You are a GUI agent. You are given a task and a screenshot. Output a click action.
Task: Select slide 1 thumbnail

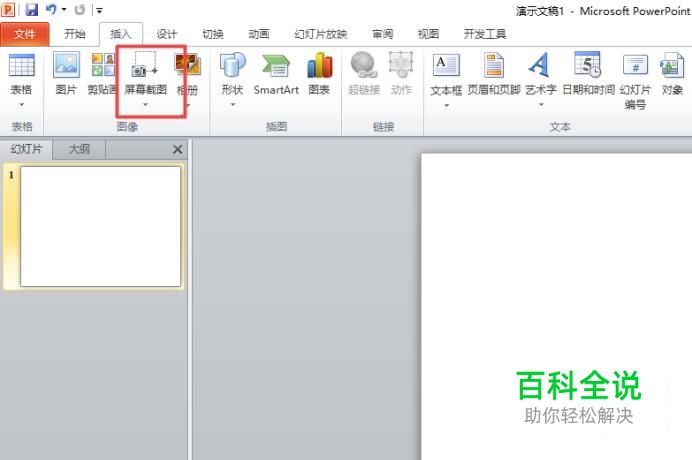coord(100,226)
